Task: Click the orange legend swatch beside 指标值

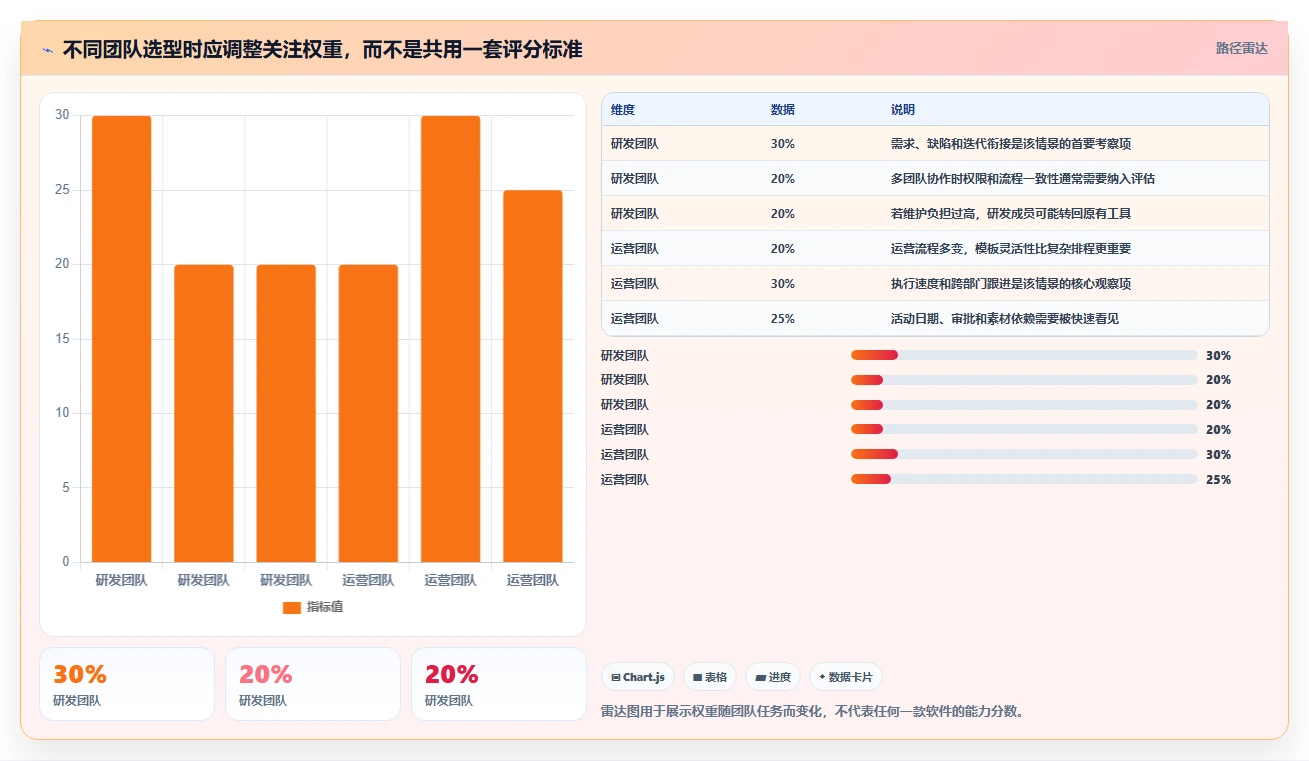Action: [292, 607]
